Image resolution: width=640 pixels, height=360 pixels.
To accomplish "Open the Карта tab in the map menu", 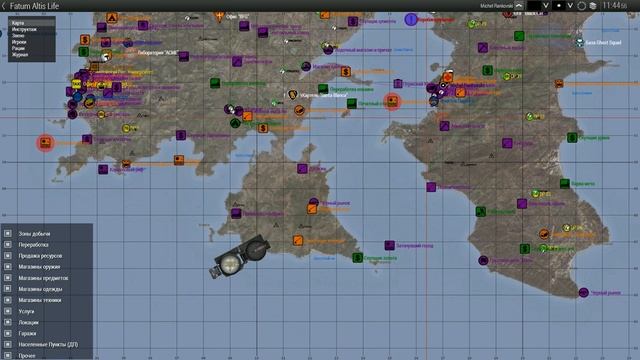I will tap(32, 23).
